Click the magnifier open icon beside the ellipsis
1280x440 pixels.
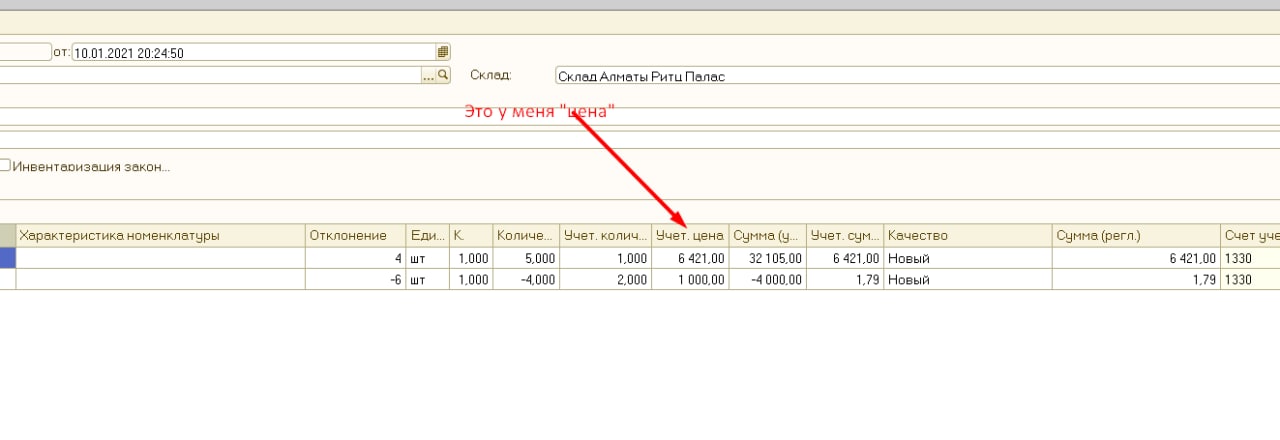pyautogui.click(x=444, y=75)
